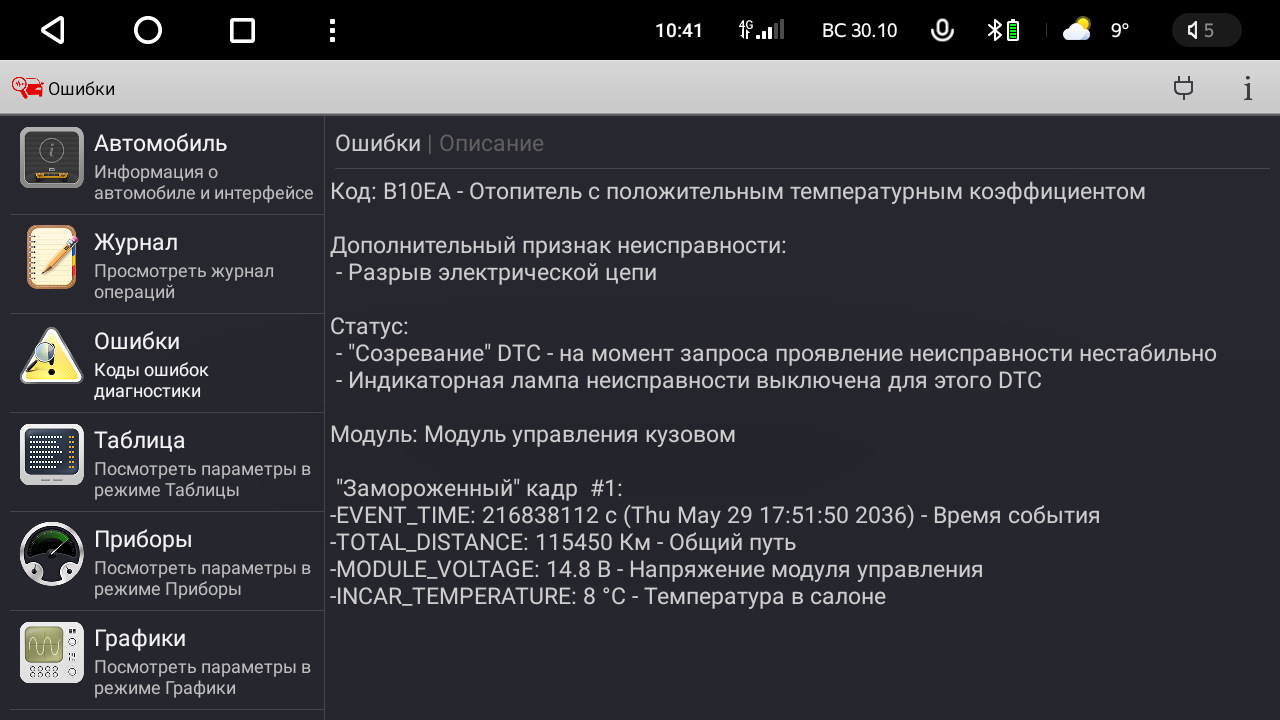Tap the B10EA error code line
Viewport: 1280px width, 720px height.
coord(737,191)
